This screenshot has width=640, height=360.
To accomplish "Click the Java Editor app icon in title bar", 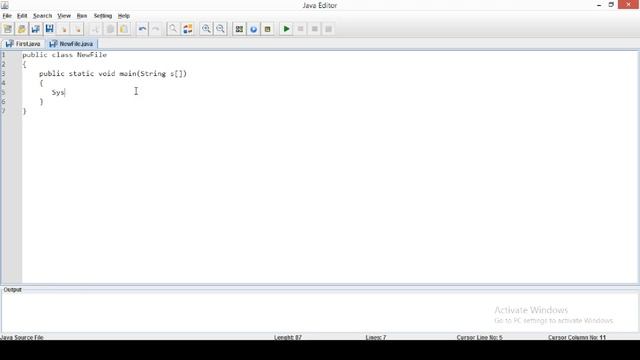I will click(x=5, y=5).
